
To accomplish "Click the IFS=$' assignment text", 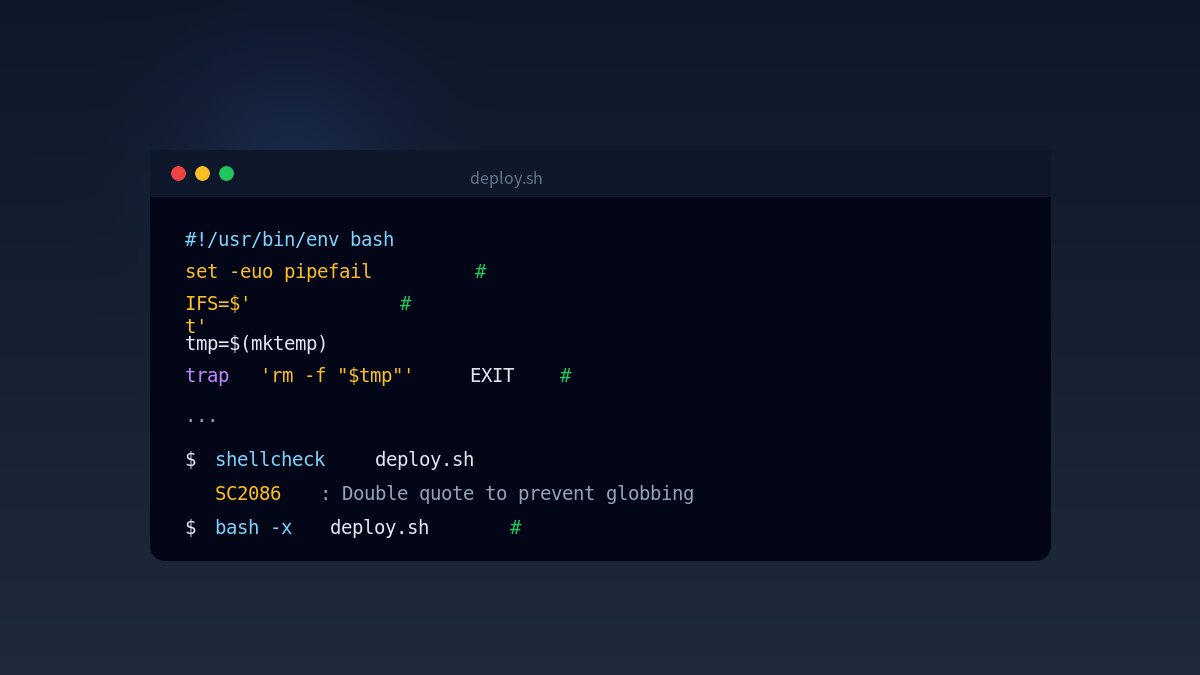I will (217, 304).
